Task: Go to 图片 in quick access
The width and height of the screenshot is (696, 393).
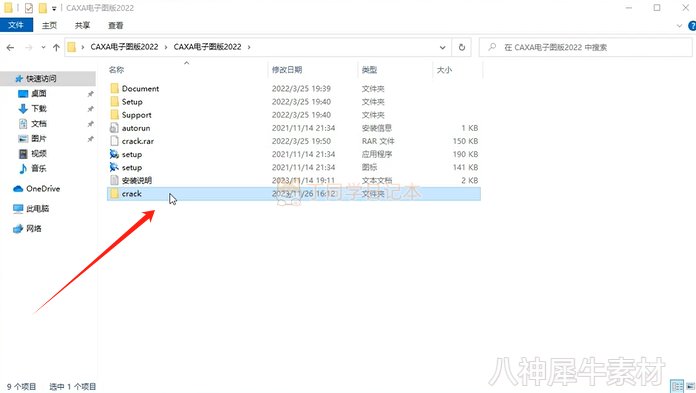Action: click(39, 139)
